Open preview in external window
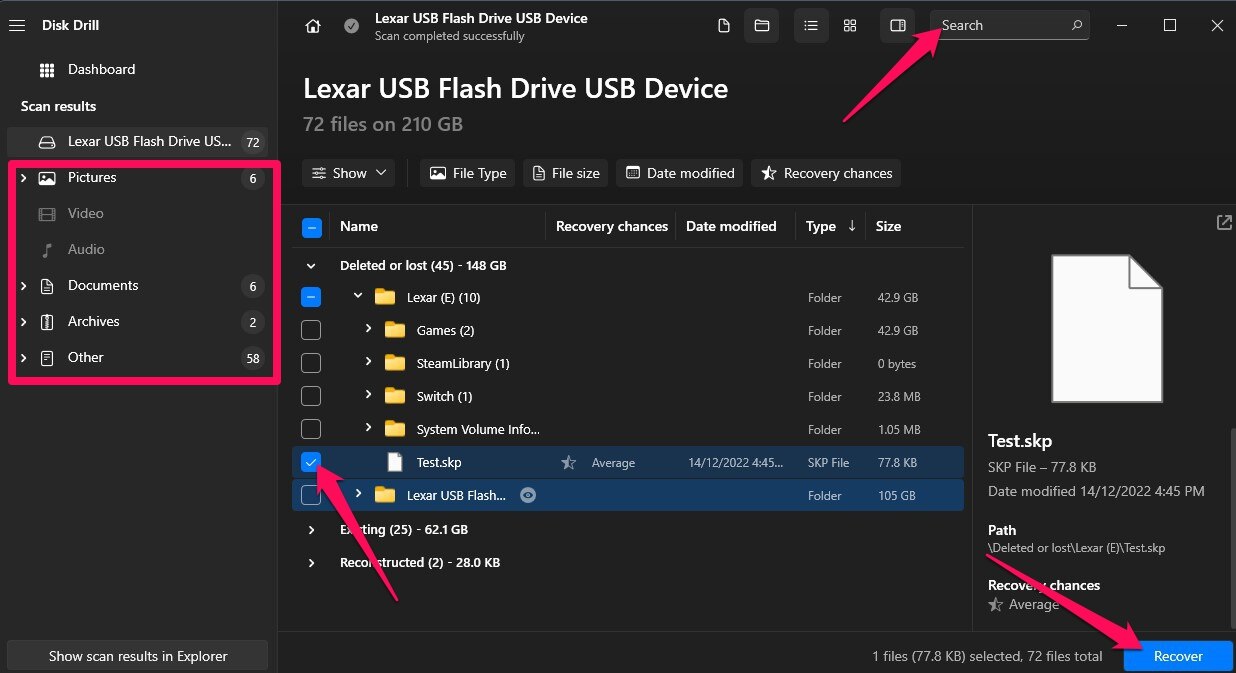The height and width of the screenshot is (673, 1236). click(1224, 223)
